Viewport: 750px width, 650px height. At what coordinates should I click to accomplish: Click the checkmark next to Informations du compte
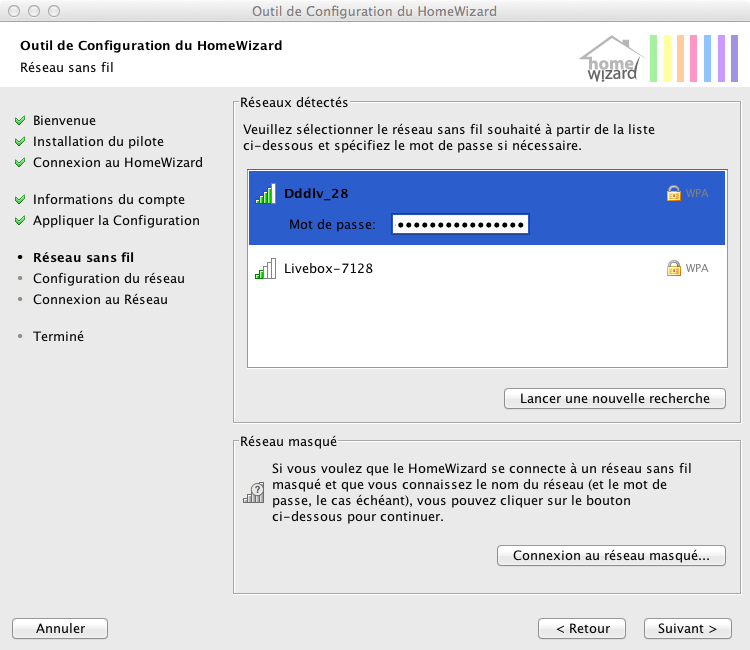(20, 199)
